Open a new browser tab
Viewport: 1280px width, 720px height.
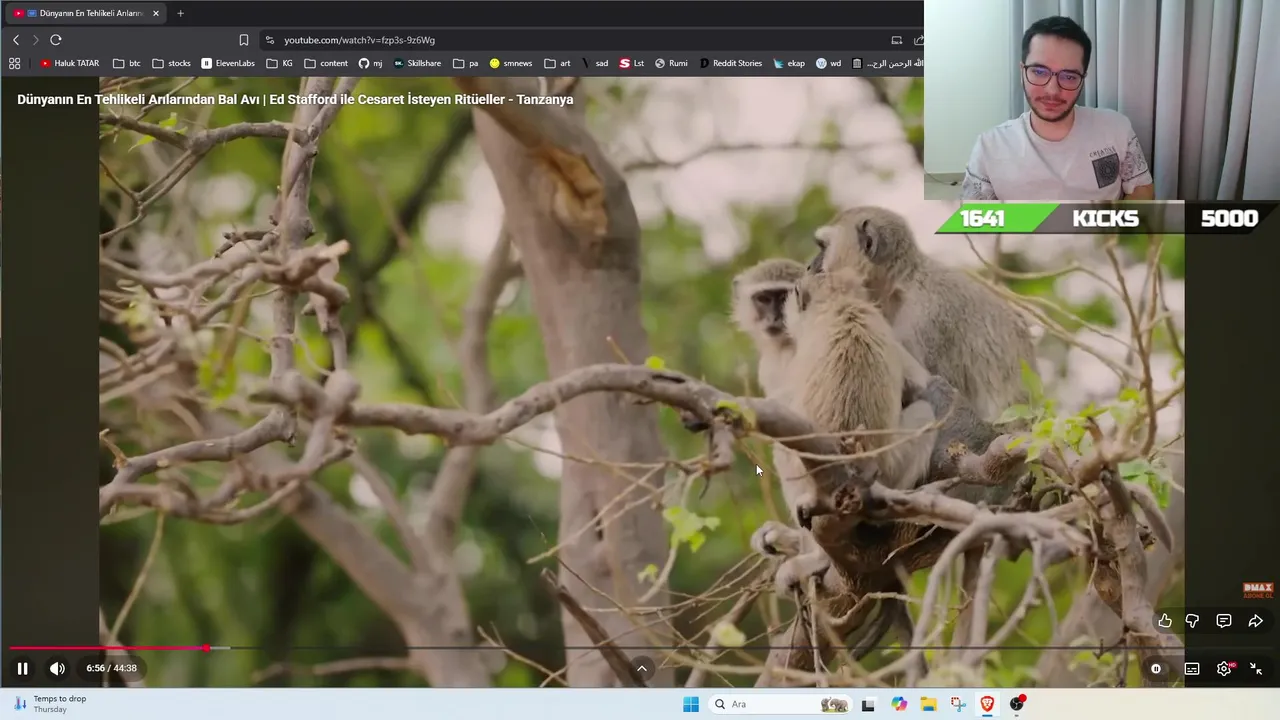[x=180, y=13]
